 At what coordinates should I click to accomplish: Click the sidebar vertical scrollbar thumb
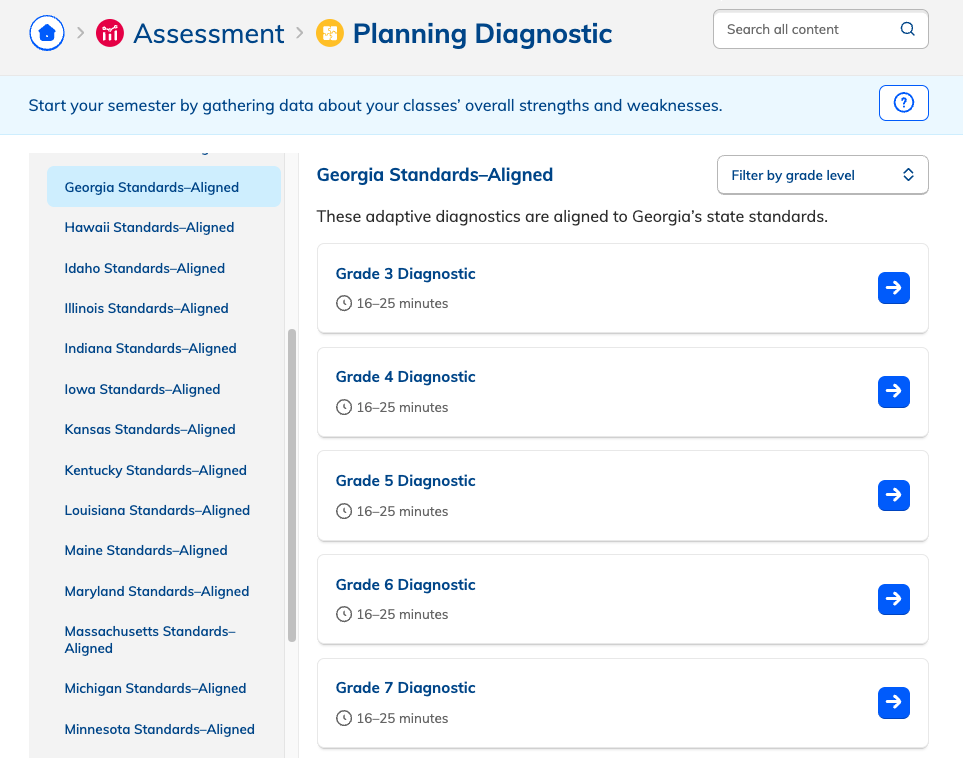[292, 486]
